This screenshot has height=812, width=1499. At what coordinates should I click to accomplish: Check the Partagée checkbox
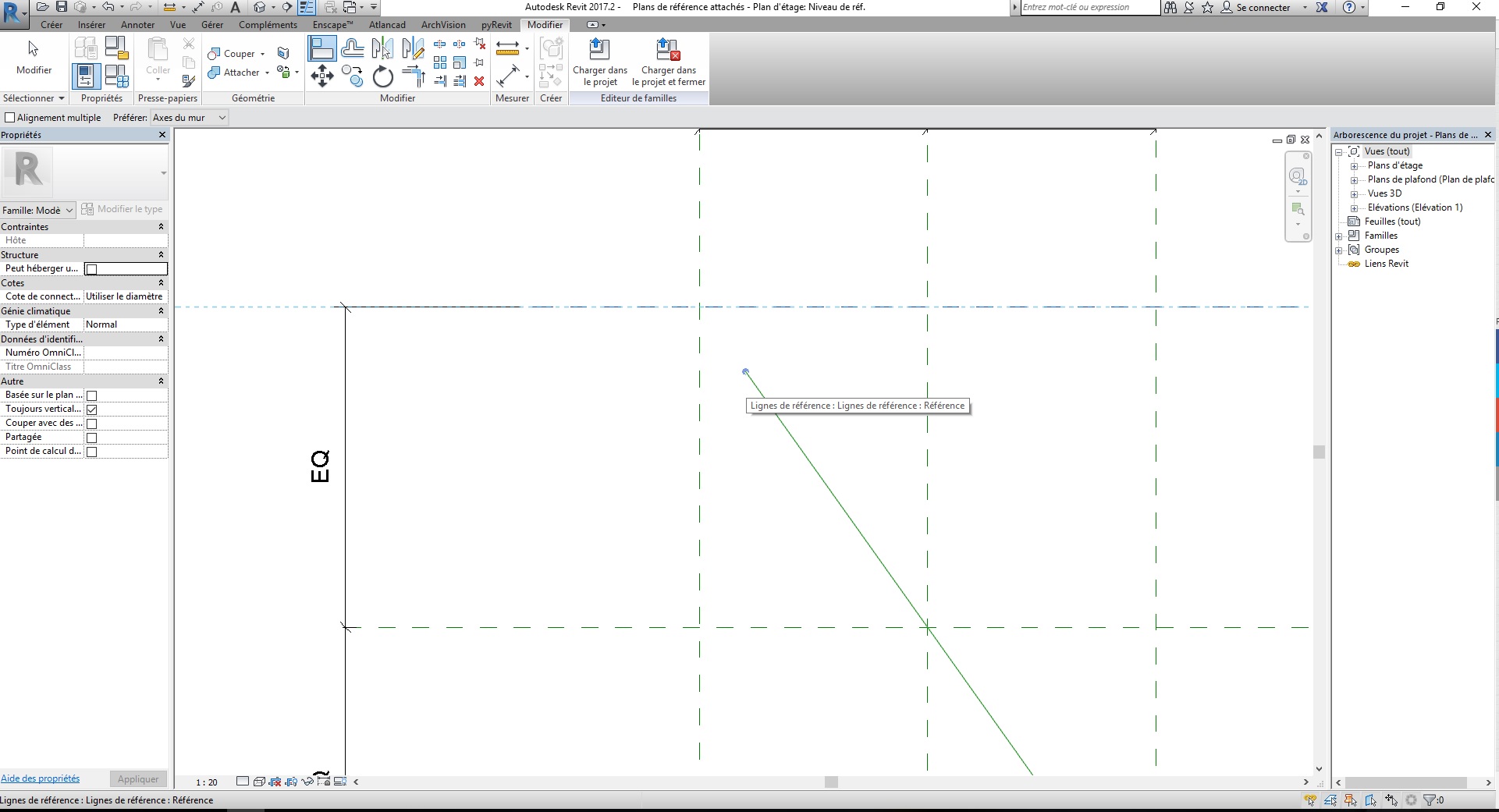91,438
